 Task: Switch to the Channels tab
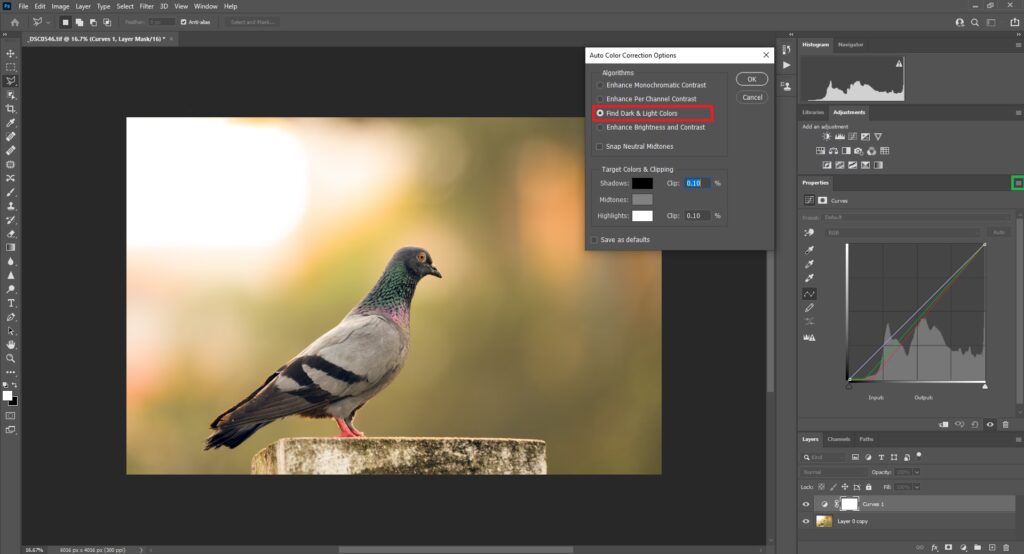(838, 439)
